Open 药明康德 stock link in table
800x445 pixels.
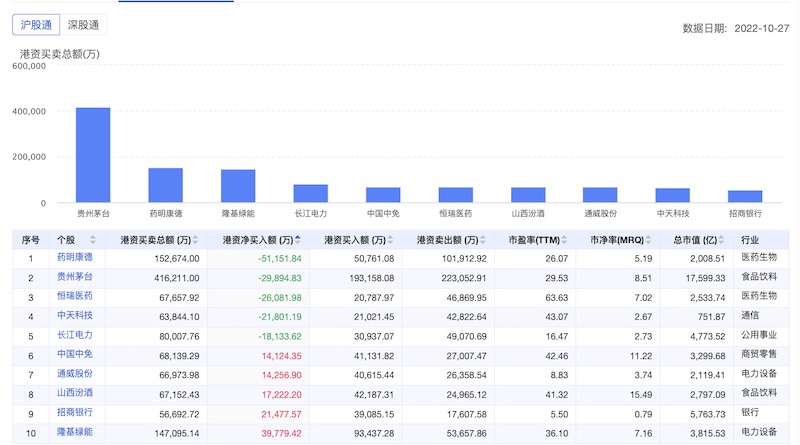(74, 258)
